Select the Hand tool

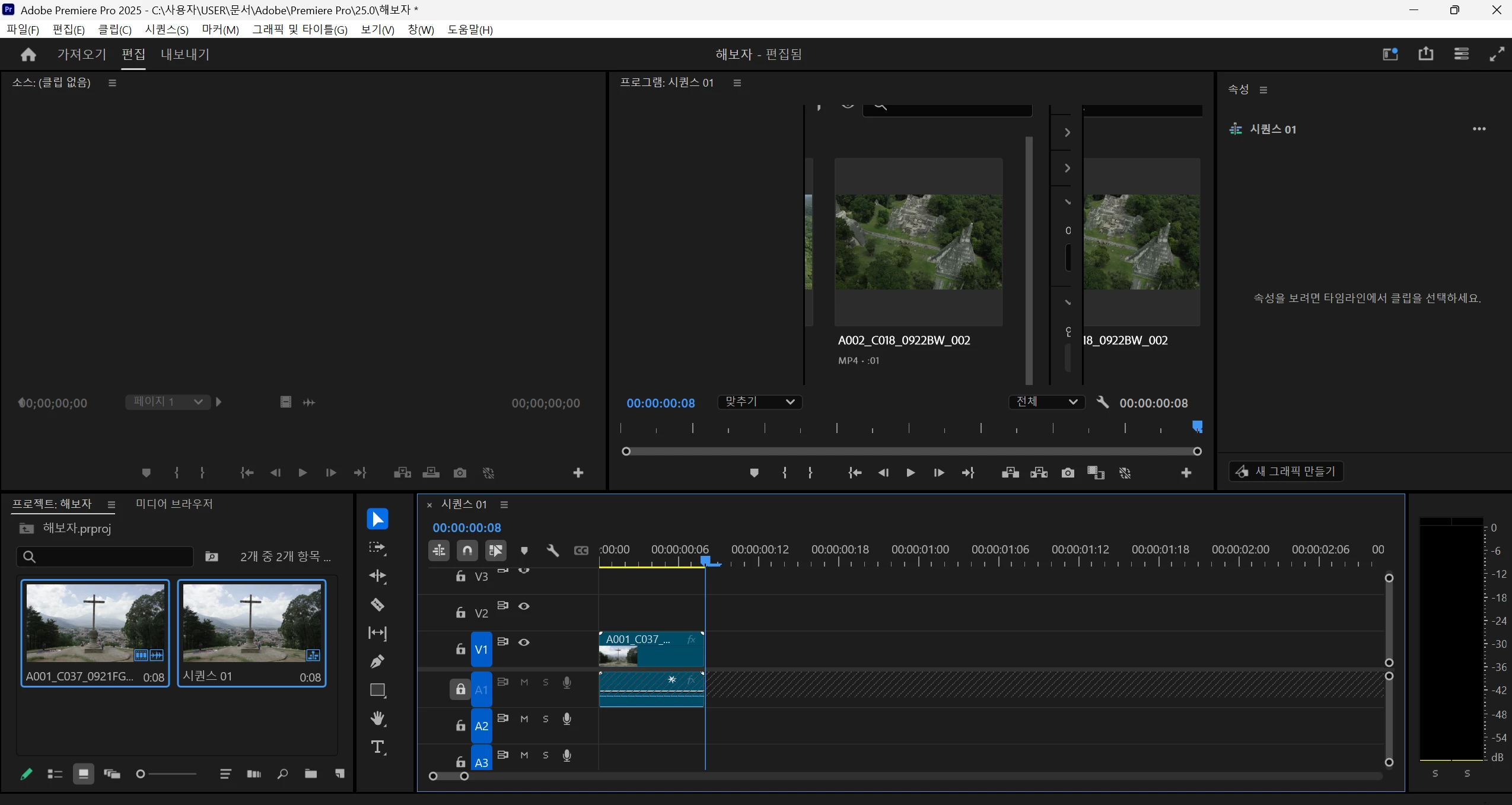click(377, 718)
